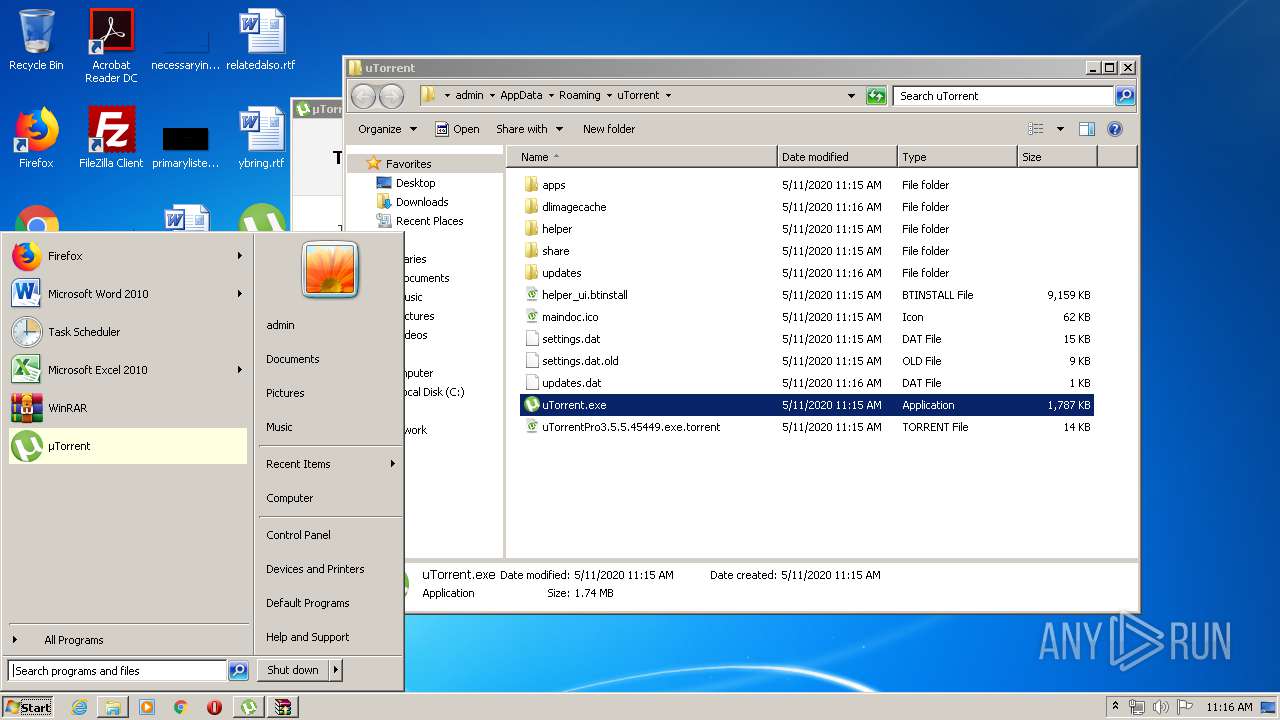Click the Start button
The width and height of the screenshot is (1280, 720).
pyautogui.click(x=28, y=707)
